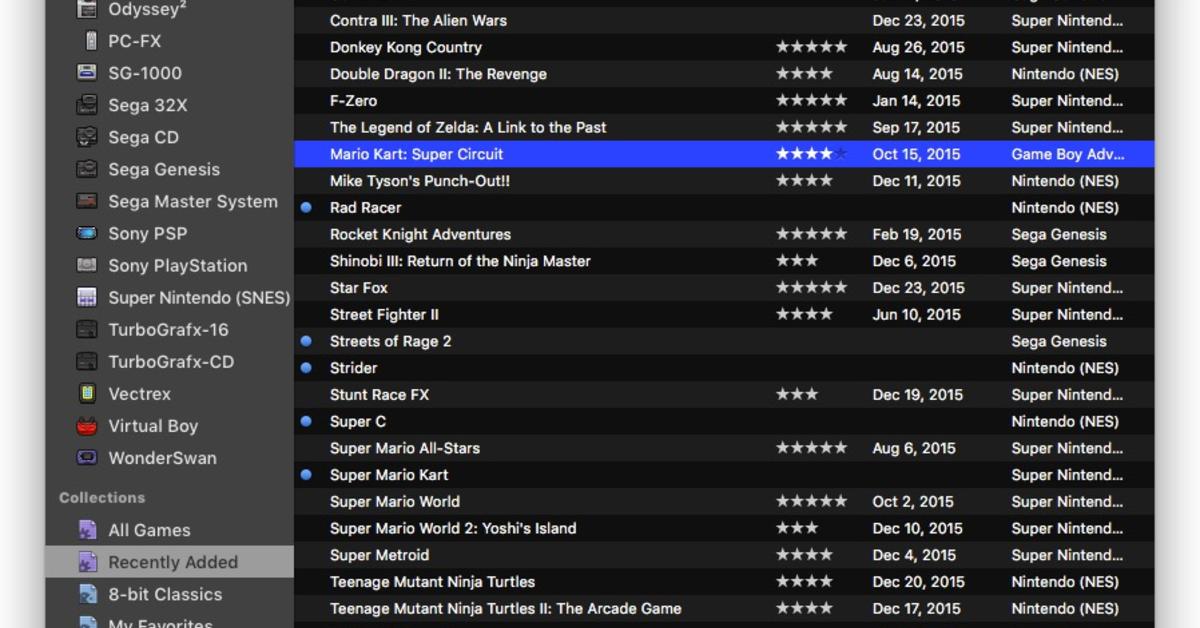This screenshot has height=628, width=1200.
Task: Click the SG-1000 console icon
Action: 89,73
